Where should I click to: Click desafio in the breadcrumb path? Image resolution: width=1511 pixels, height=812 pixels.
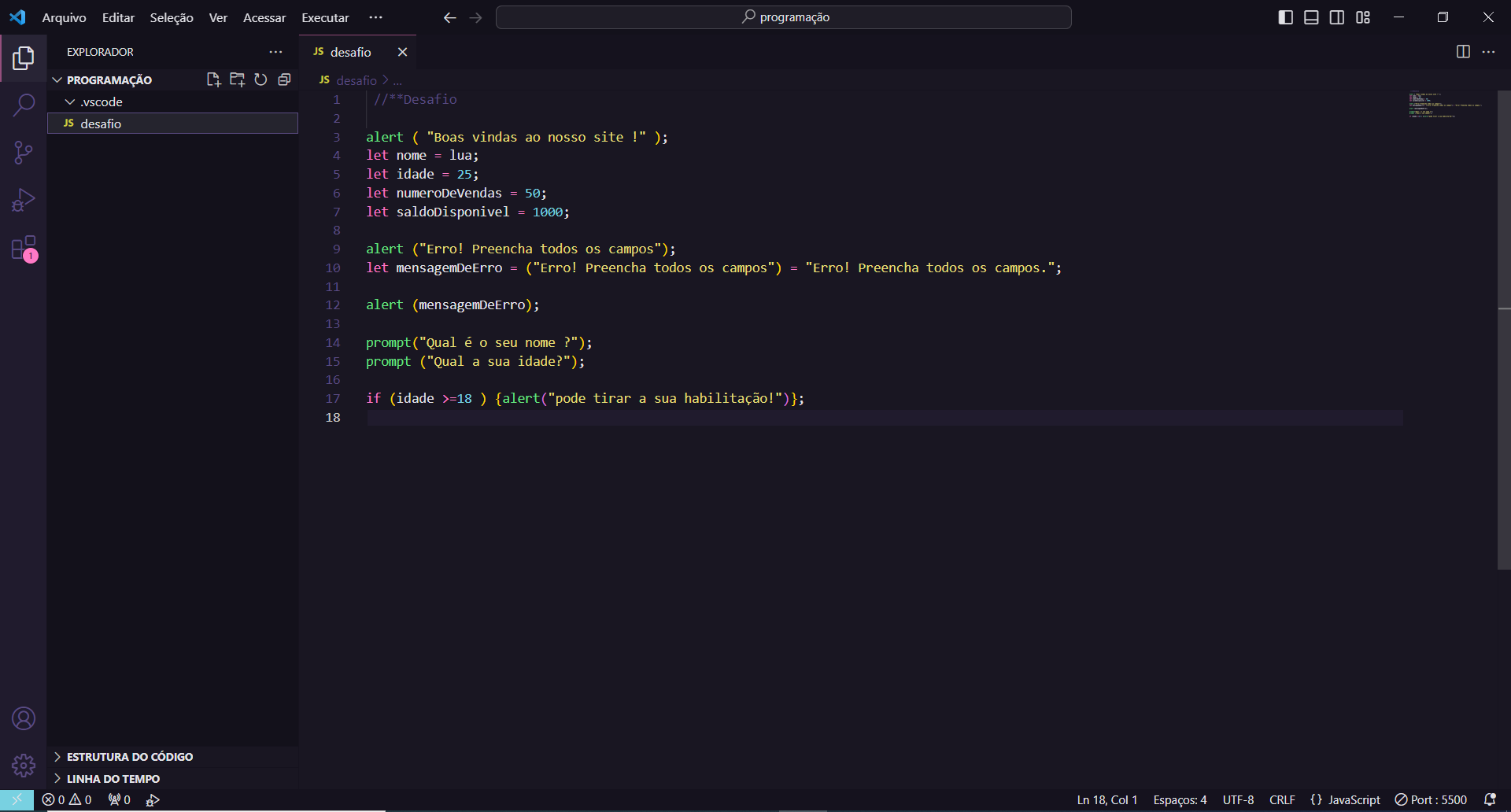click(357, 80)
